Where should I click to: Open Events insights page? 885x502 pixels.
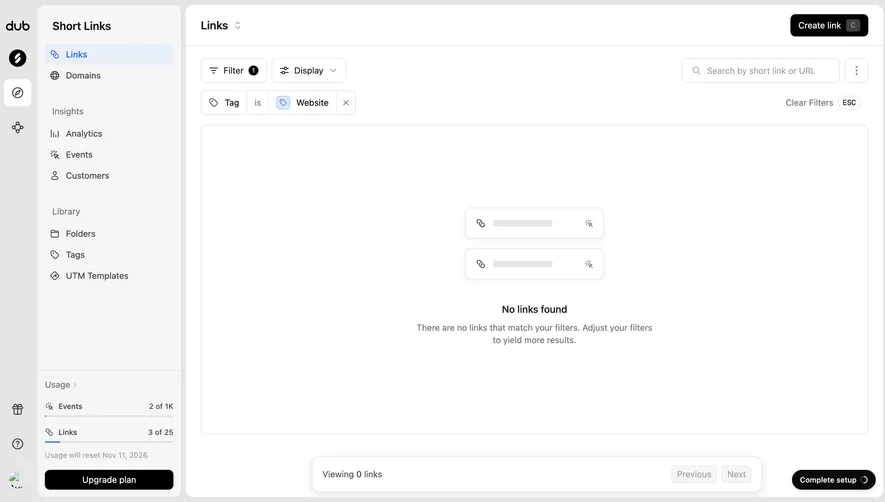tap(109, 155)
